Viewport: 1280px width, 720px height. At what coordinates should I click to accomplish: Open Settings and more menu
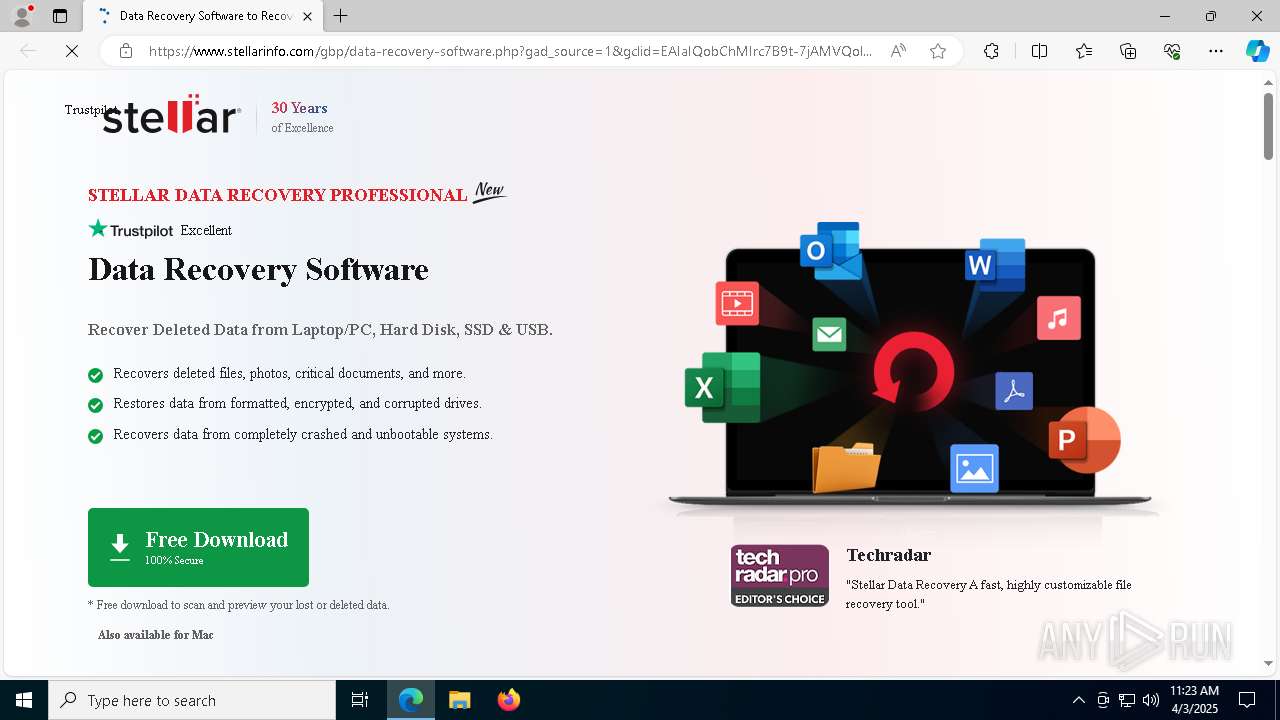point(1216,51)
